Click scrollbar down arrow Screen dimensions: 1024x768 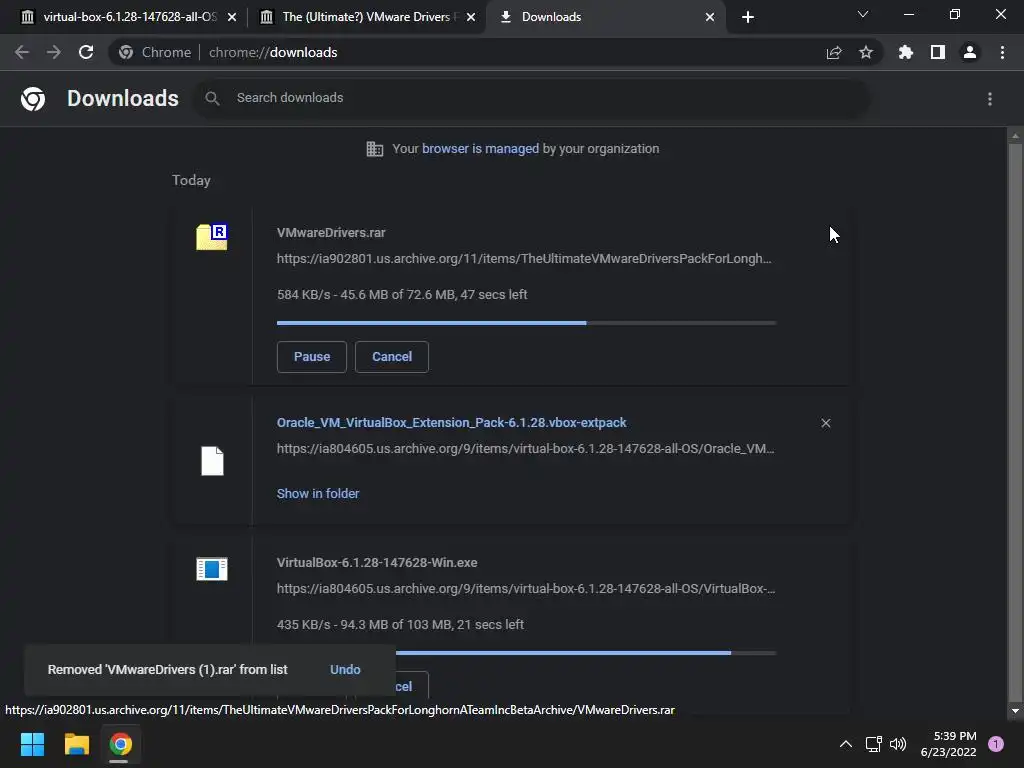1015,711
